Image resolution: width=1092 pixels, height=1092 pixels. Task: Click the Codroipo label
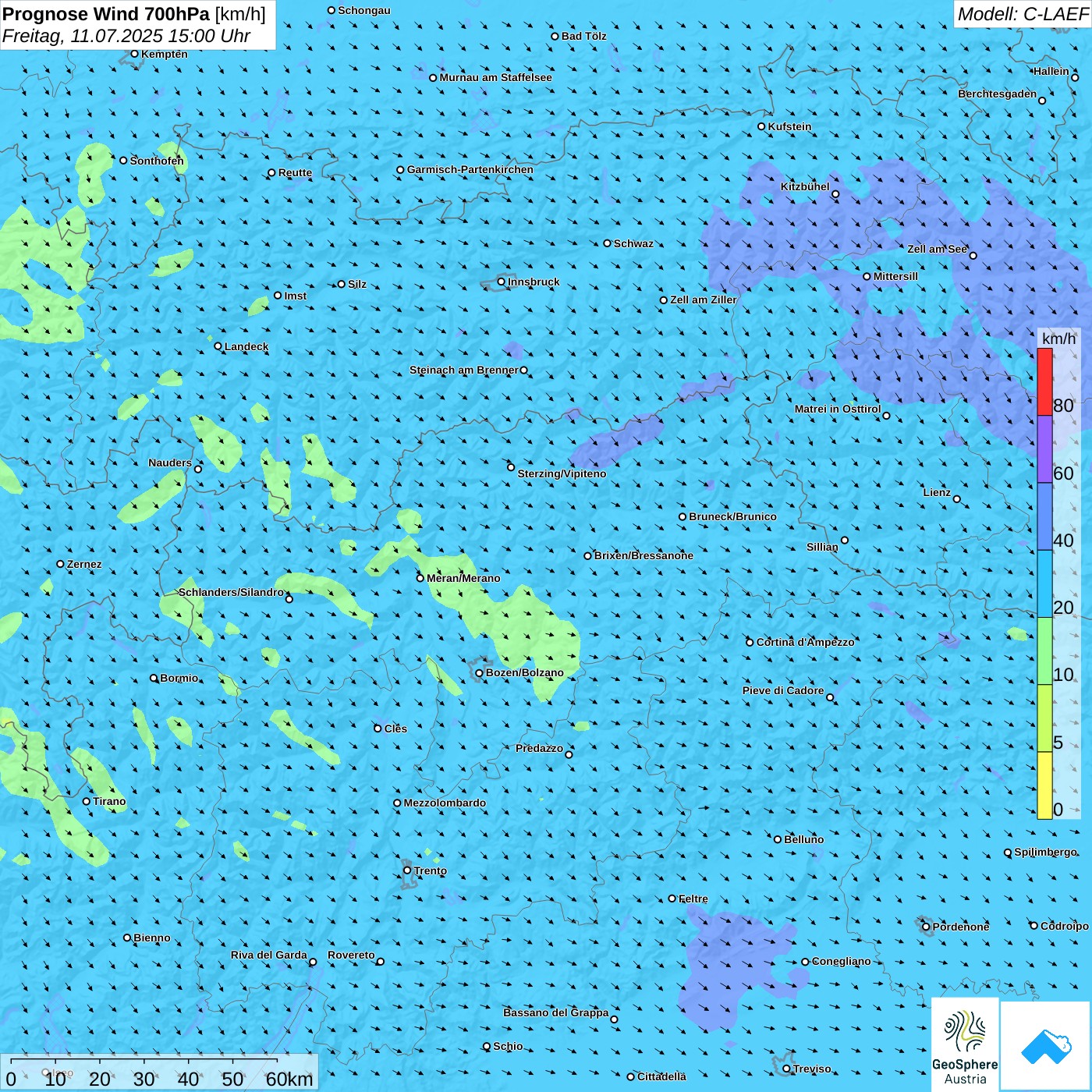[x=1065, y=926]
